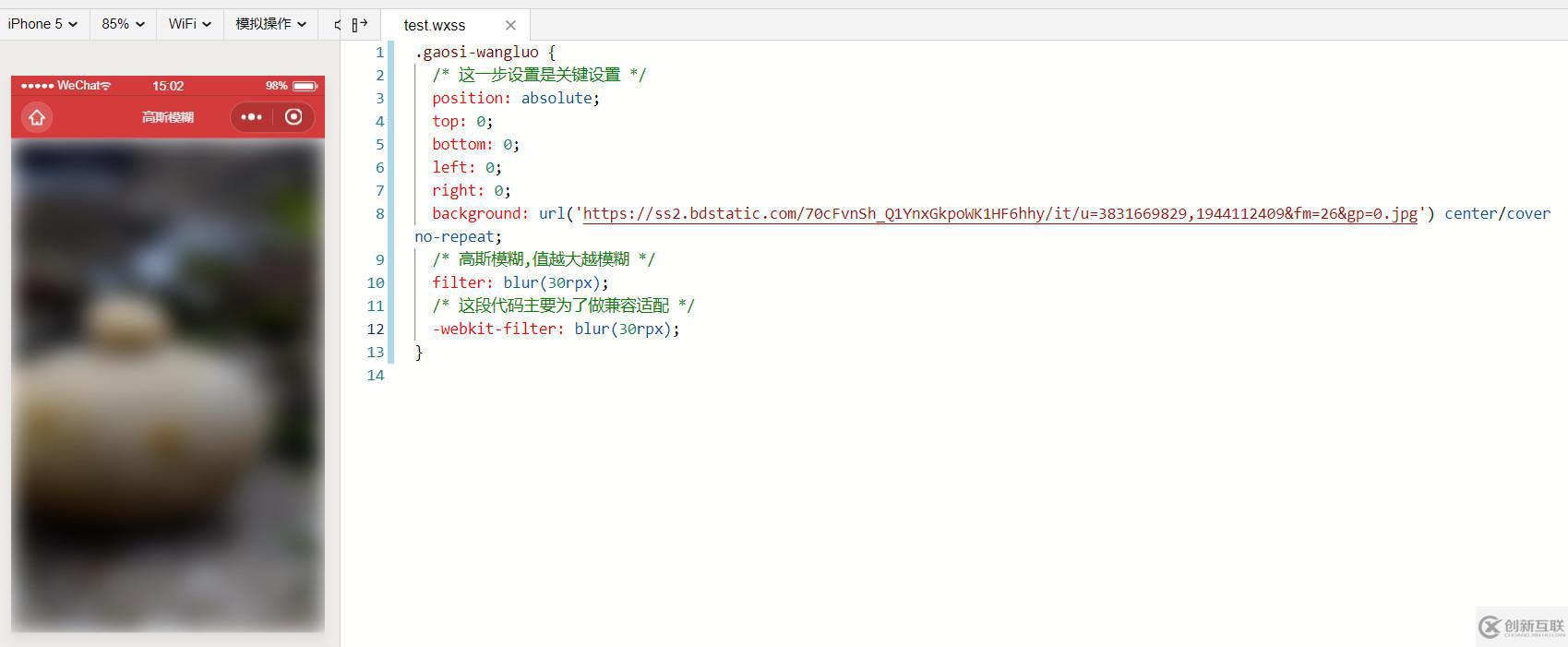Click the WiFi signal icon beside WeChat

pyautogui.click(x=106, y=86)
